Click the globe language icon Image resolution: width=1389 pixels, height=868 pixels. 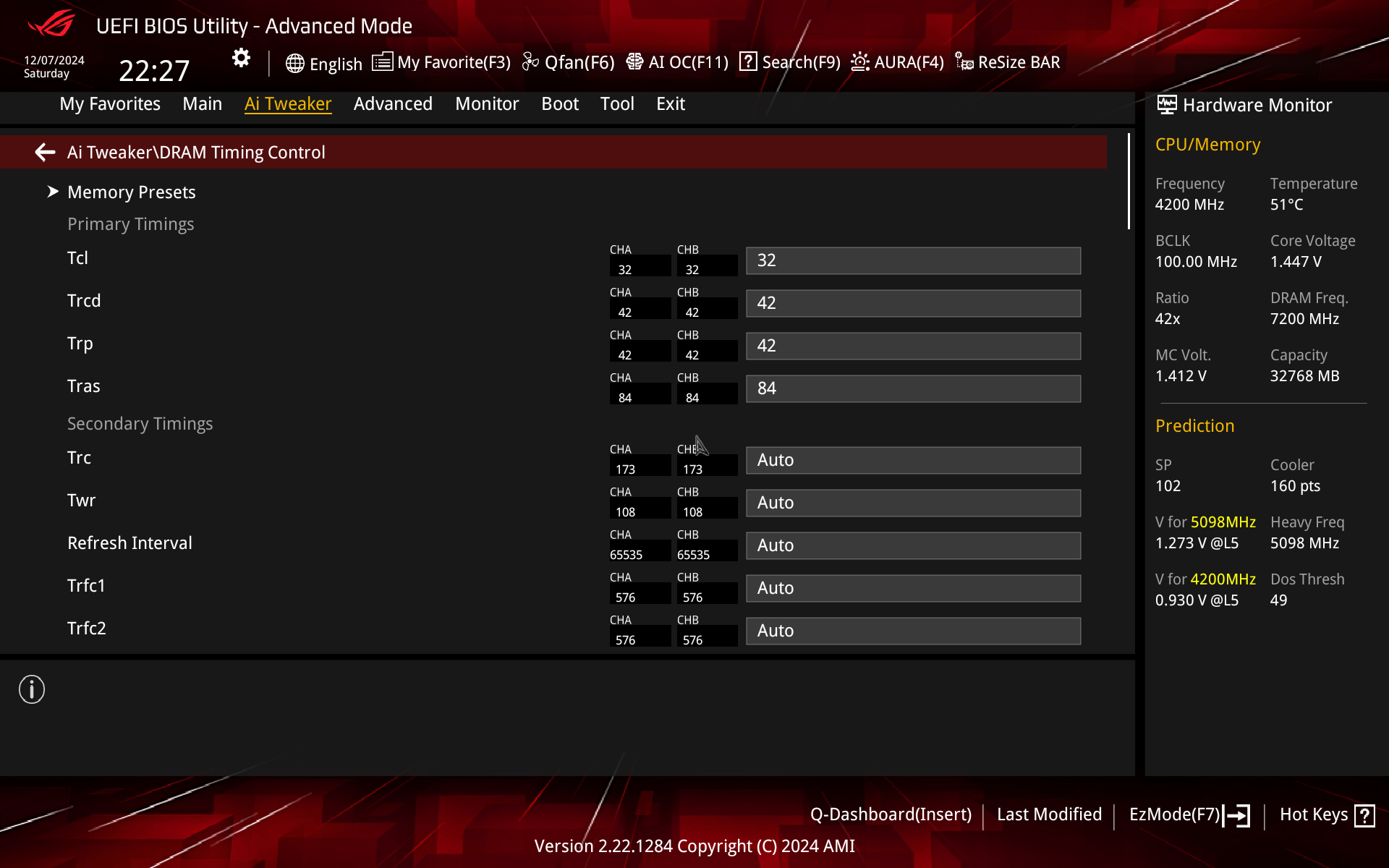[294, 64]
